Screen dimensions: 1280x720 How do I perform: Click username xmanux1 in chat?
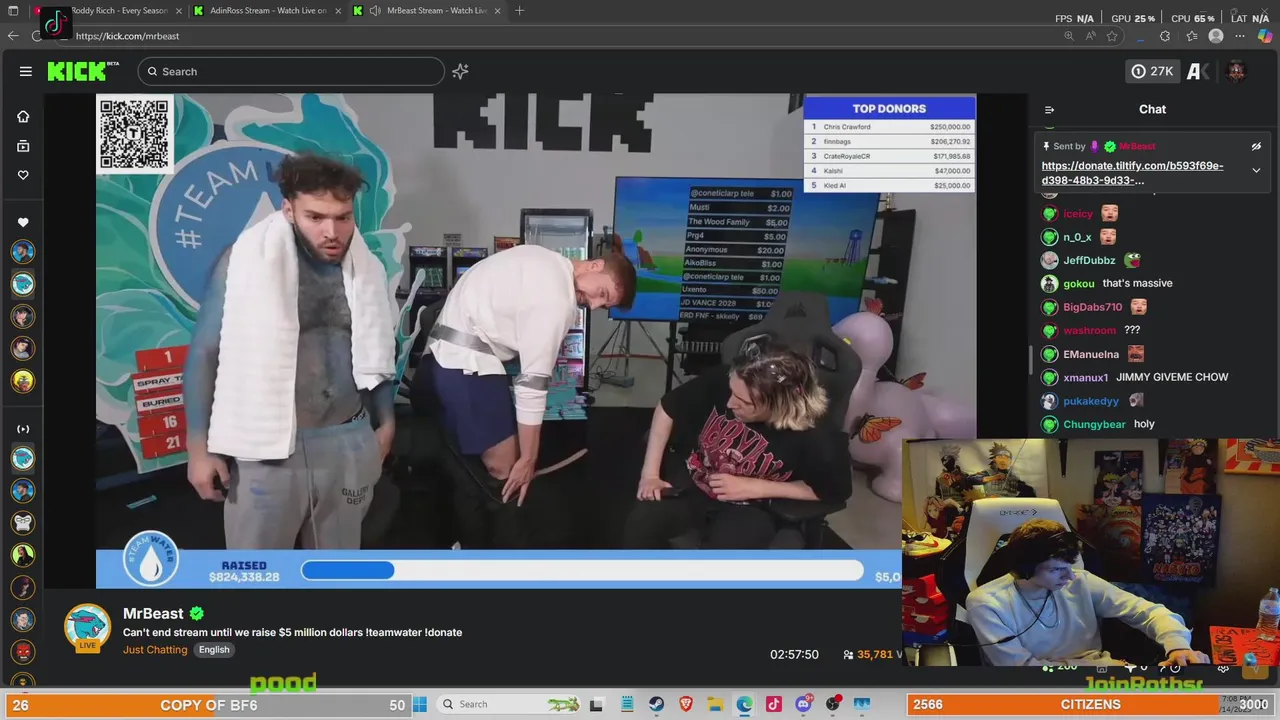(1086, 378)
